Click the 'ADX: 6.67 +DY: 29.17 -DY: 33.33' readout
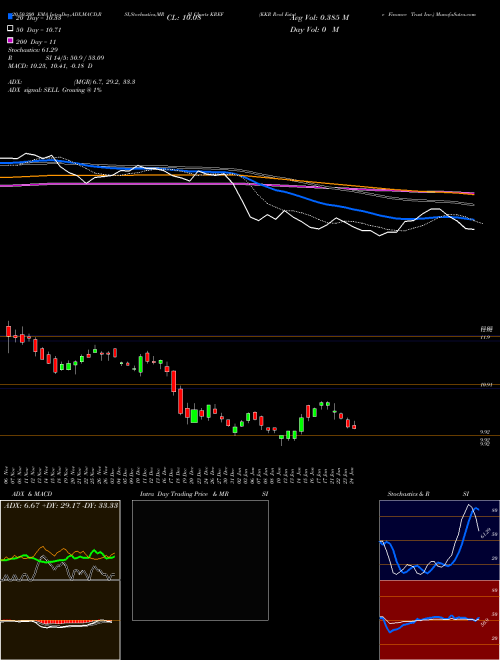The width and height of the screenshot is (500, 660). tap(61, 505)
